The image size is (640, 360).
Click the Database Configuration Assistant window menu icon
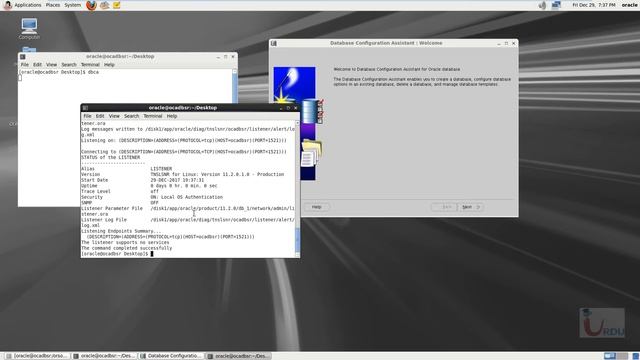274,43
